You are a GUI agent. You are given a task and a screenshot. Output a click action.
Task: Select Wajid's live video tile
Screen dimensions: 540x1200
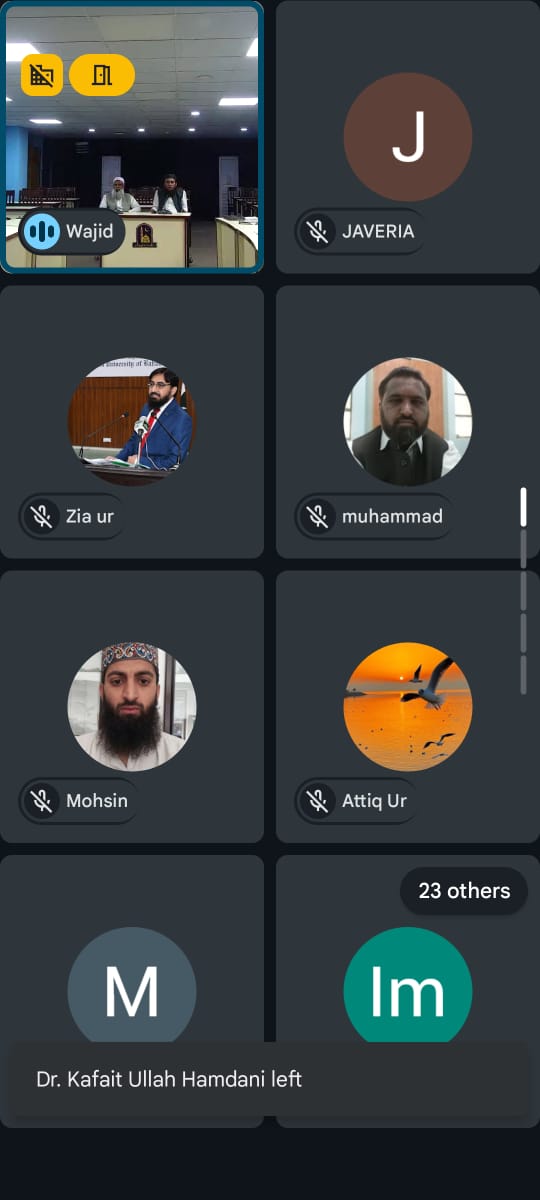pyautogui.click(x=132, y=137)
